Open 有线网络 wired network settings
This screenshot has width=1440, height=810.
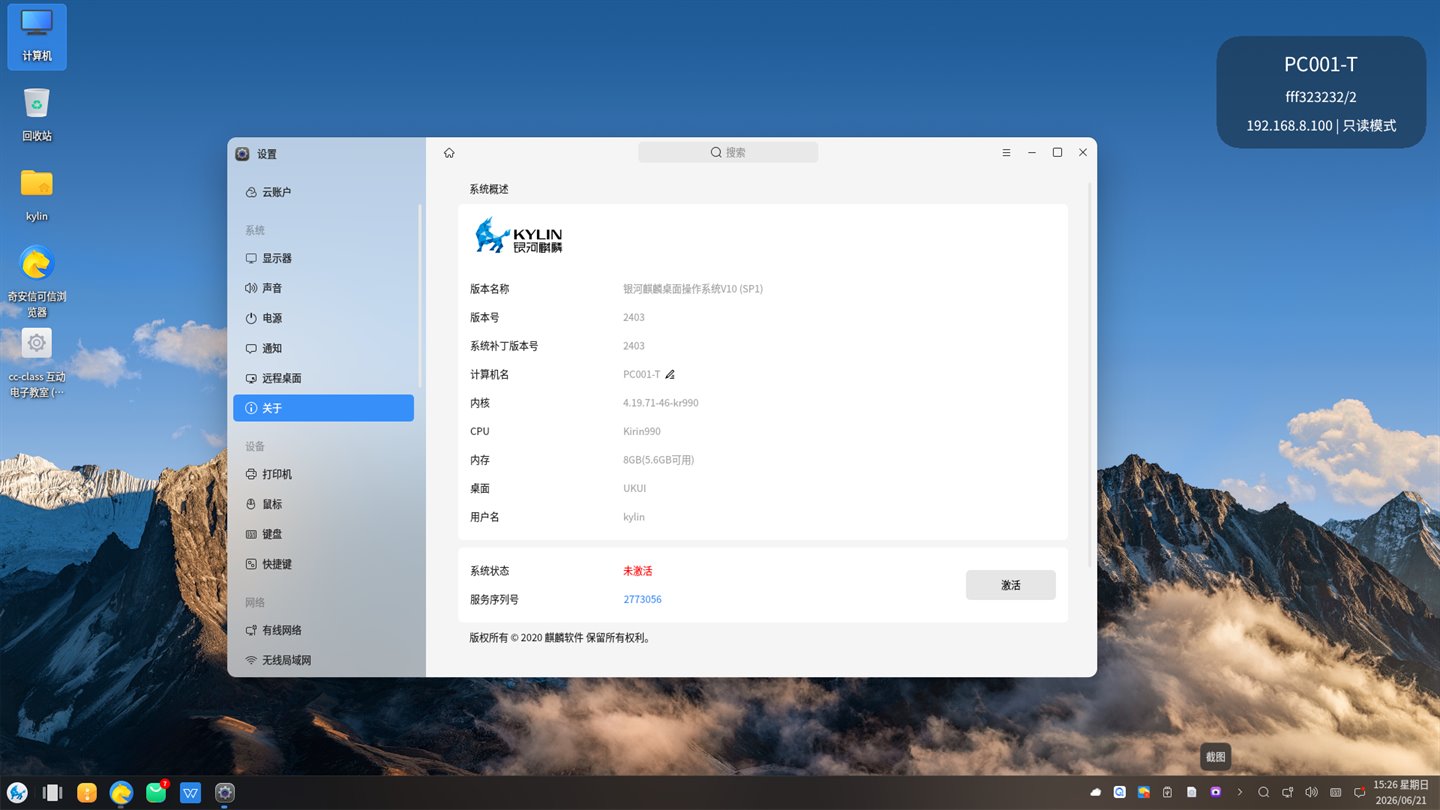pyautogui.click(x=323, y=630)
